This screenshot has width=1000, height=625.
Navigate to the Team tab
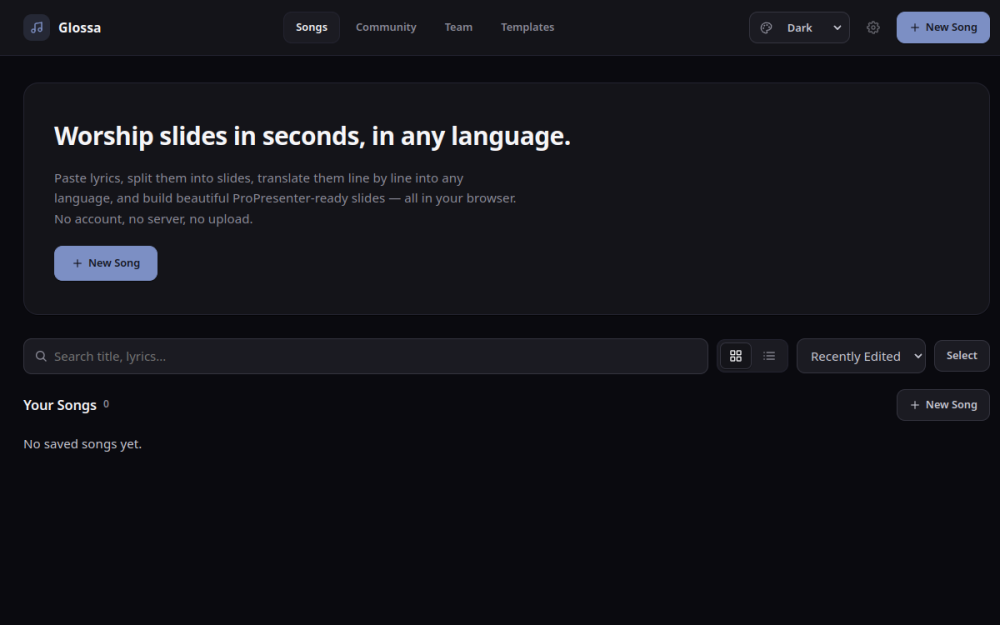(459, 27)
